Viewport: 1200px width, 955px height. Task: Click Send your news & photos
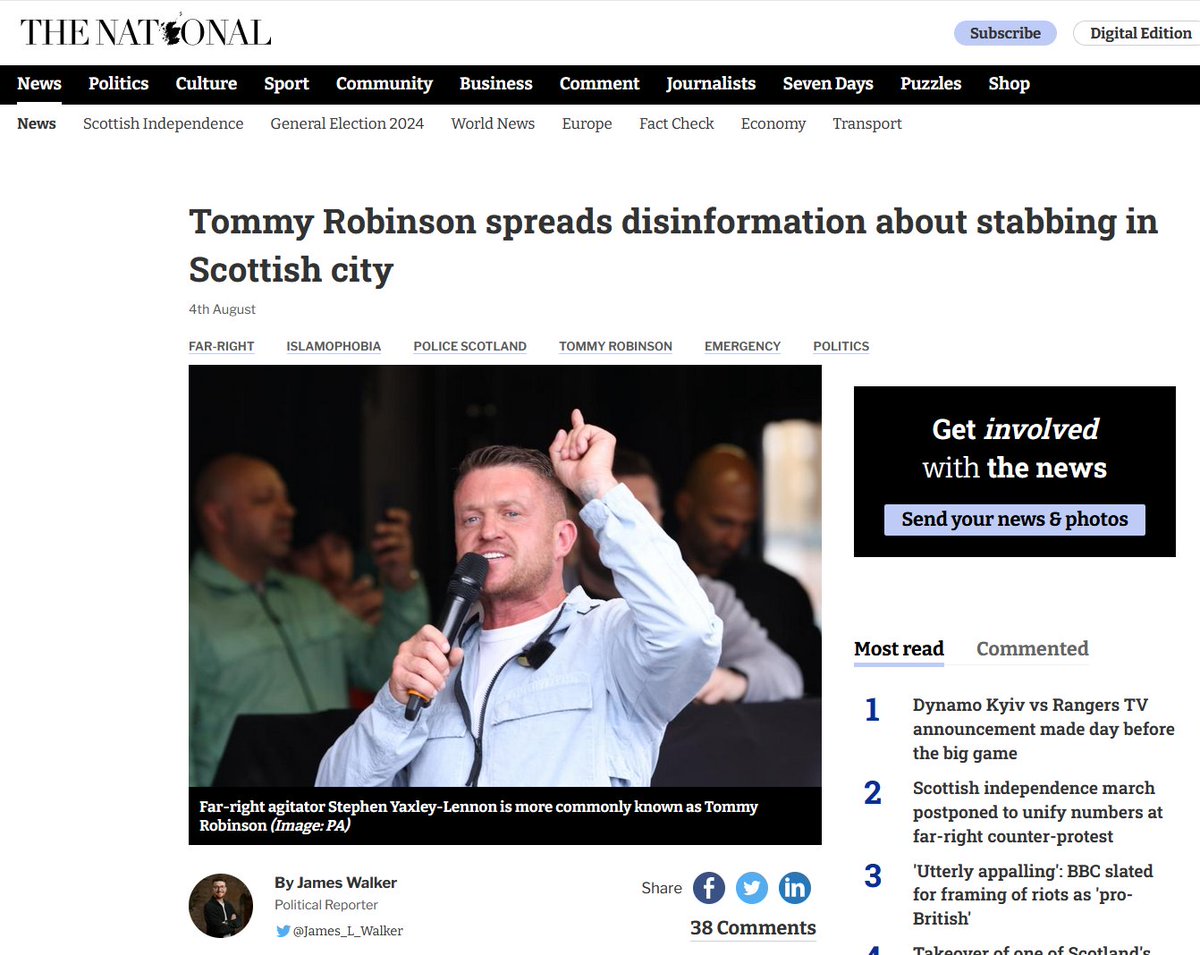point(1015,520)
